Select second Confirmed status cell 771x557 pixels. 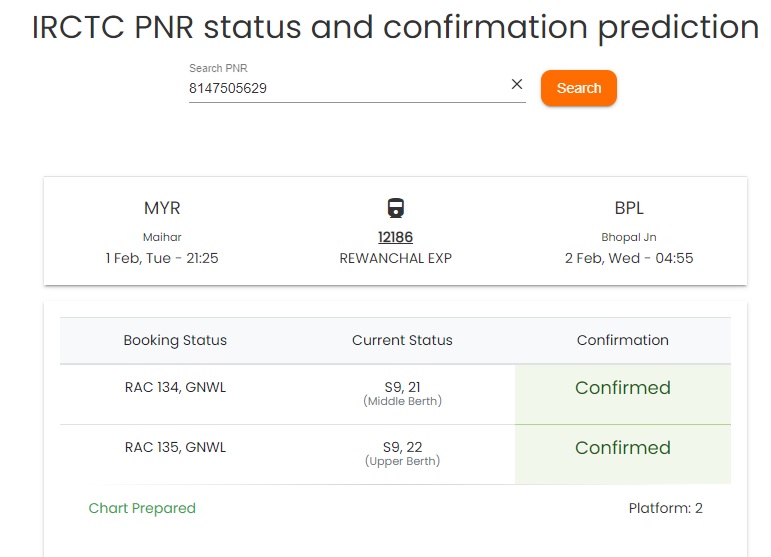point(622,448)
